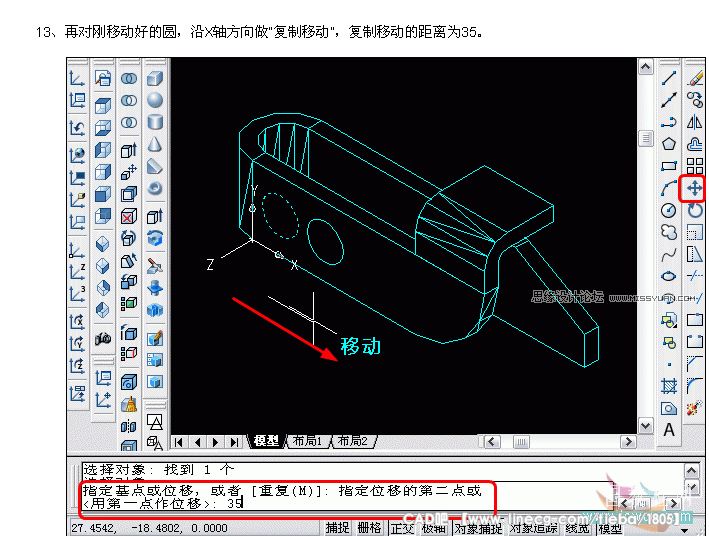The image size is (709, 536).
Task: Select the Spline curve tool
Action: [x=669, y=254]
